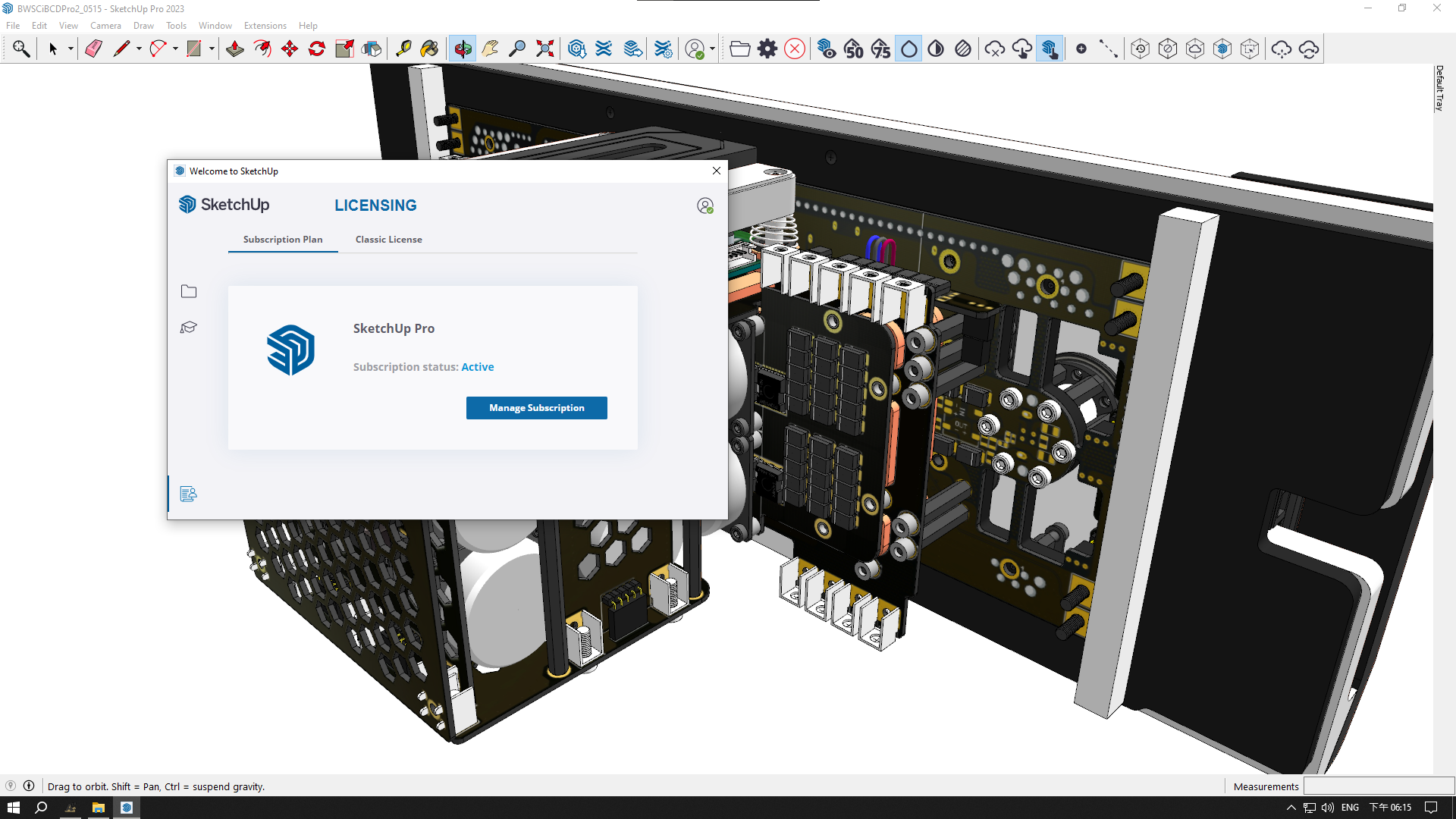Click the cloud pointer icon
This screenshot has width=1456, height=819.
pyautogui.click(x=1022, y=49)
